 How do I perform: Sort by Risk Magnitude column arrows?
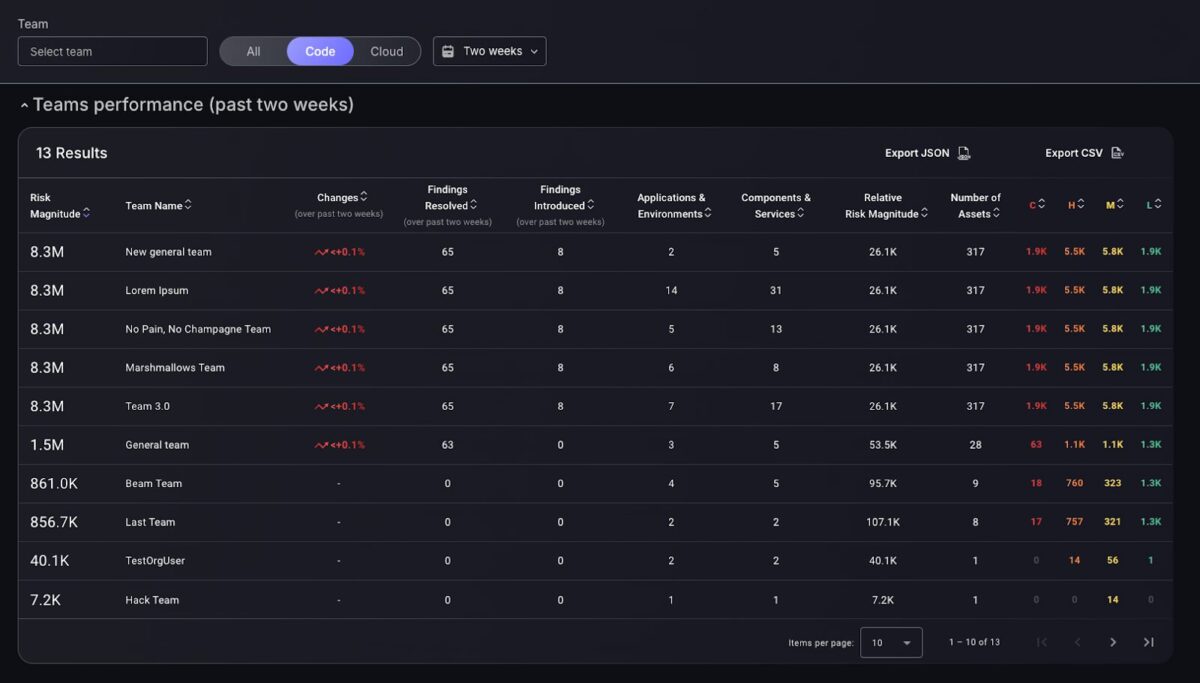pyautogui.click(x=87, y=213)
